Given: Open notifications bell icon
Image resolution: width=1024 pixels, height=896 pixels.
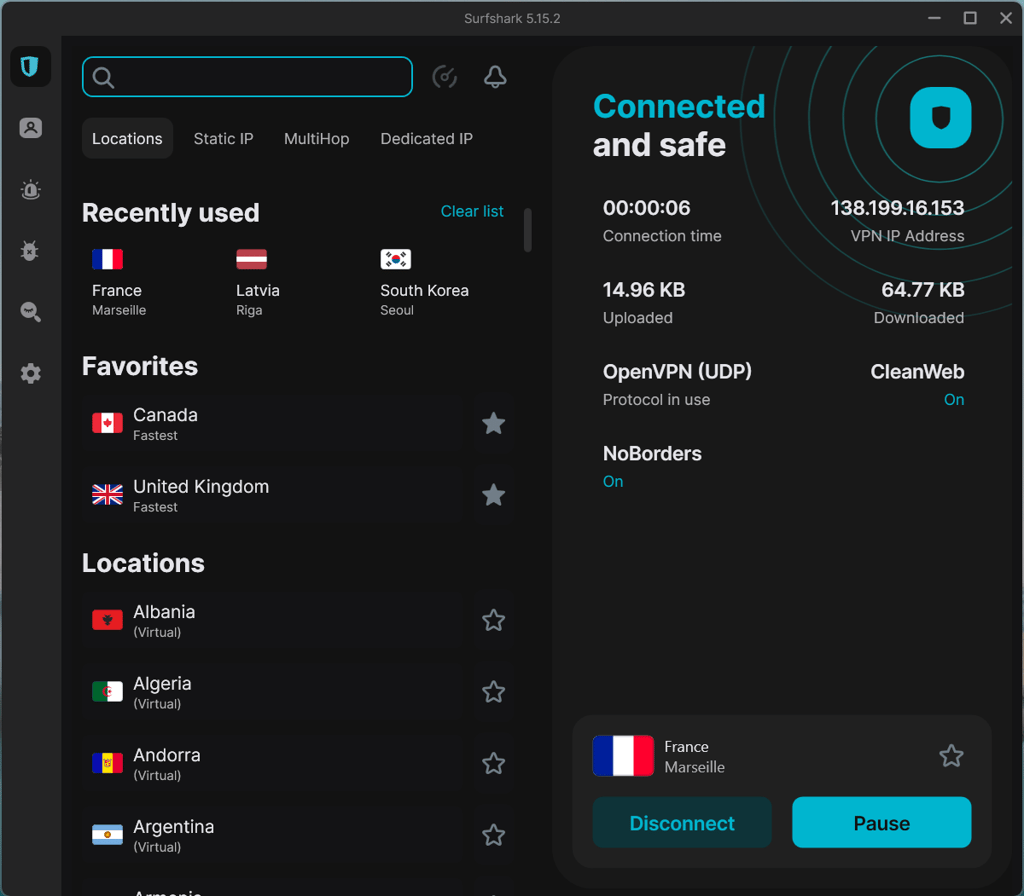Looking at the screenshot, I should coord(495,77).
